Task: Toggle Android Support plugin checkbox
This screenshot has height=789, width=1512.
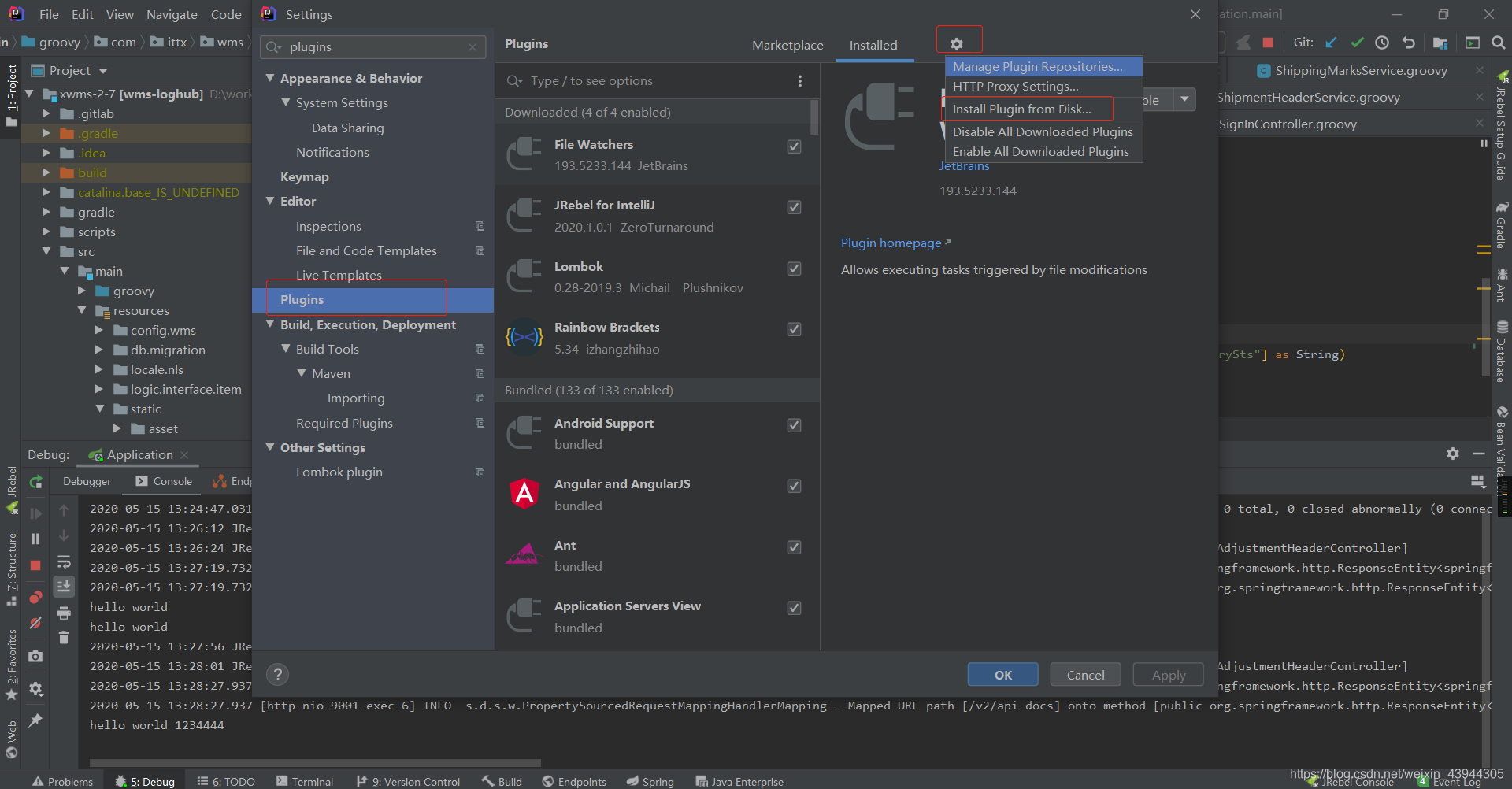Action: (794, 425)
